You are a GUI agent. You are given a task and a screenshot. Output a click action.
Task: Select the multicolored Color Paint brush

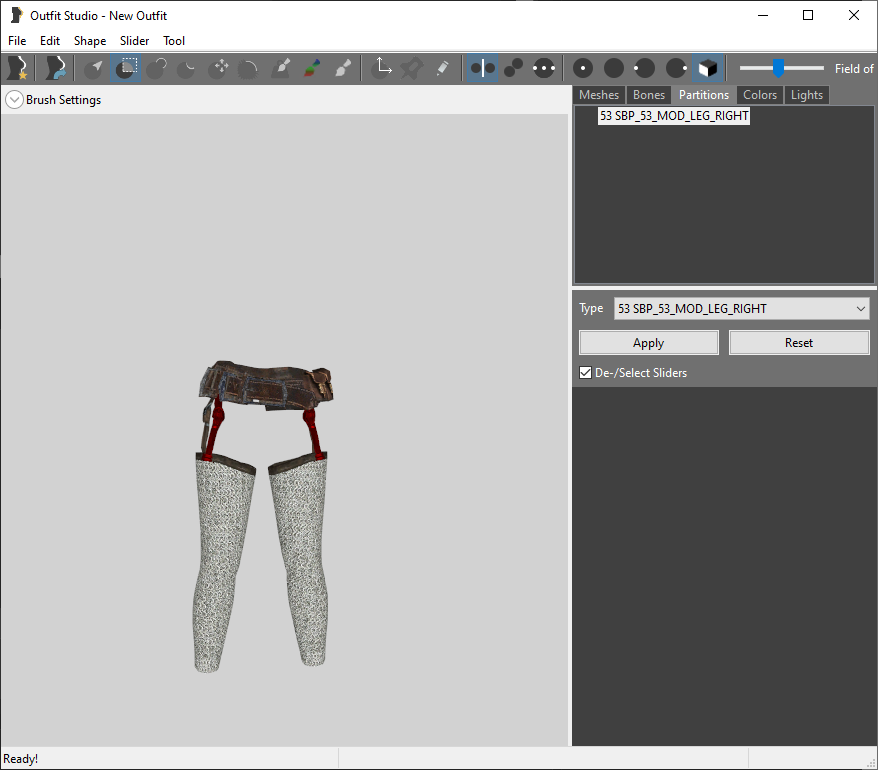[311, 68]
